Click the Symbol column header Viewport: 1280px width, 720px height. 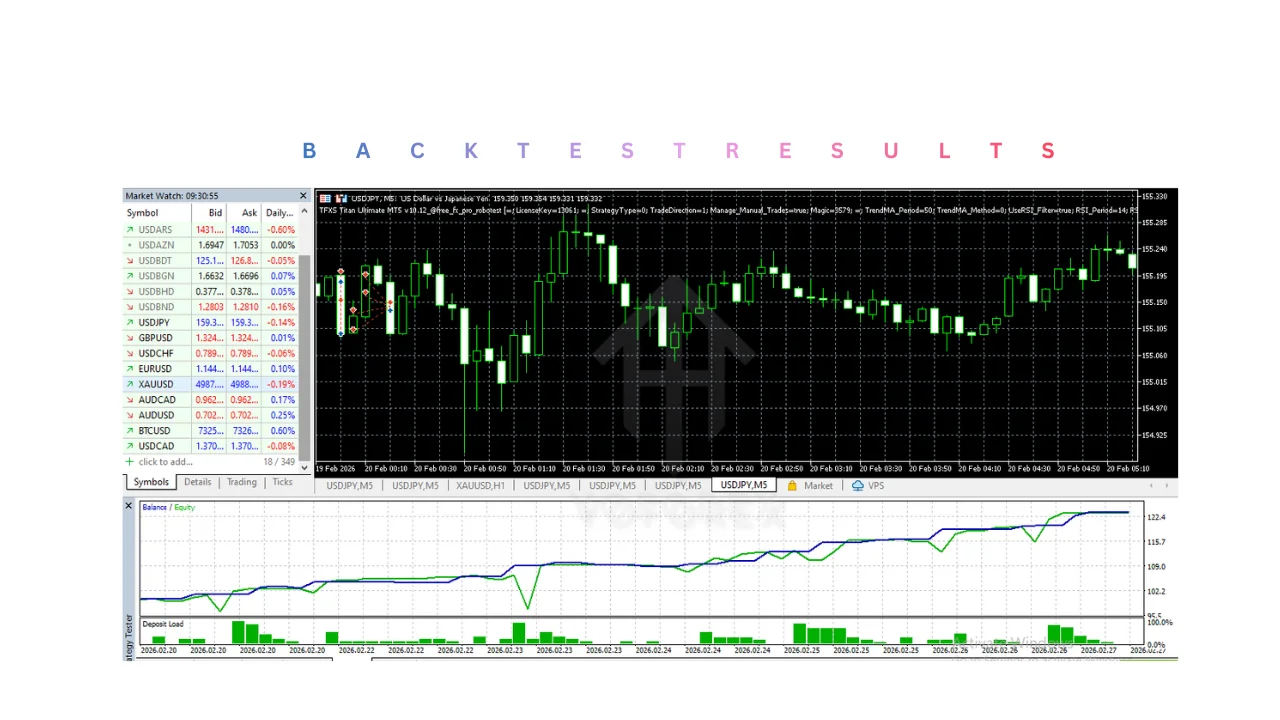[143, 213]
